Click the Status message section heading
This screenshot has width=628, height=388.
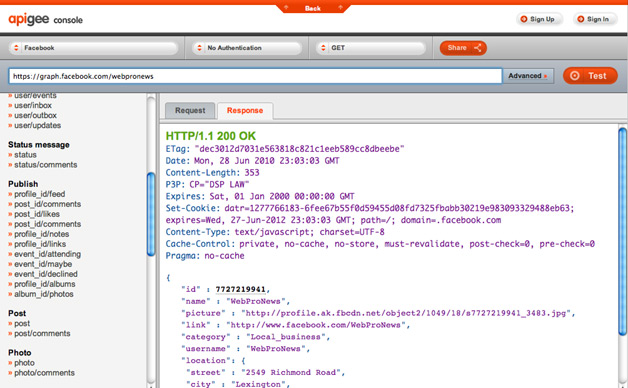tap(38, 145)
